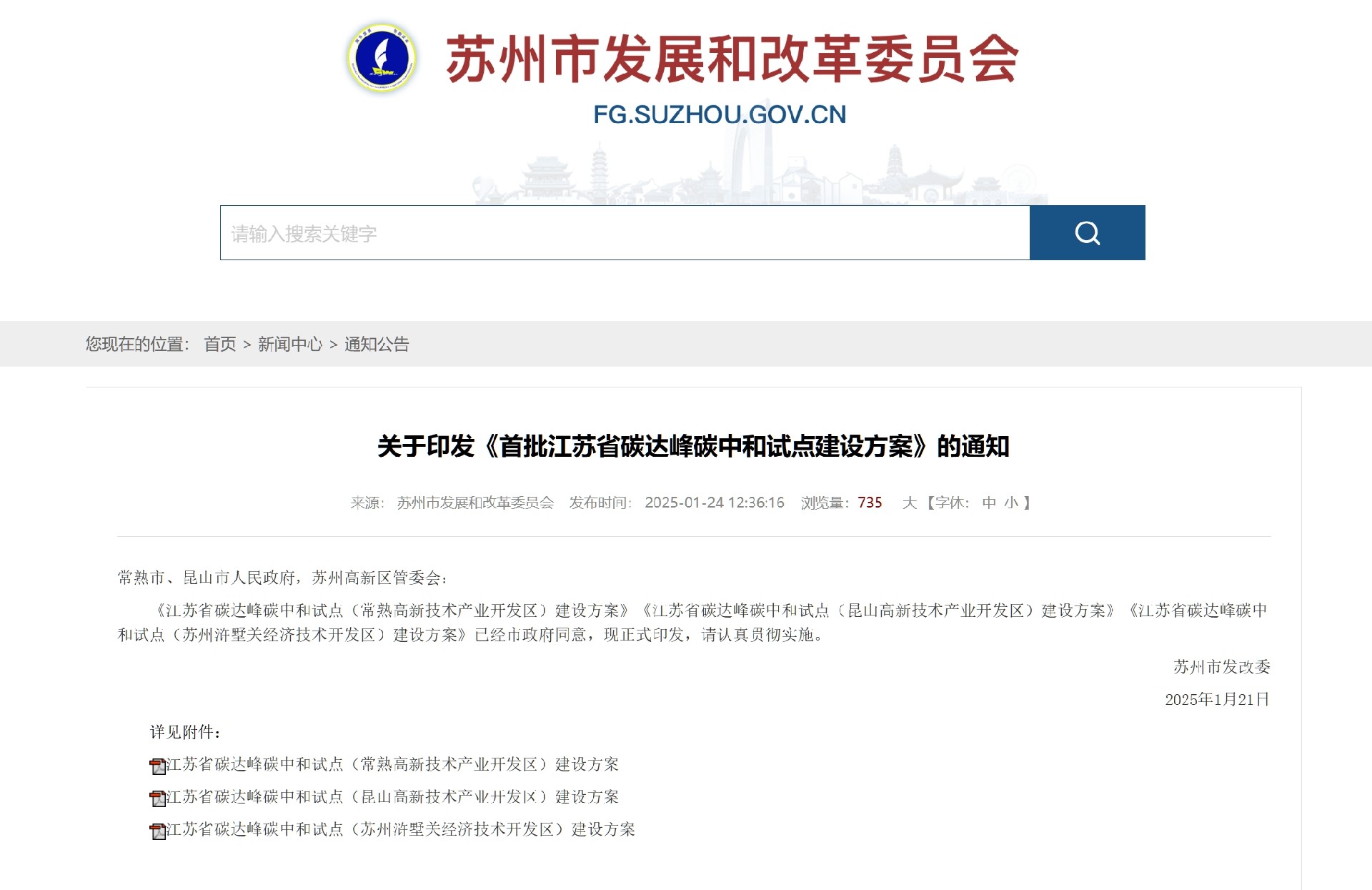Click the 735 view count number
Viewport: 1372px width, 890px height.
[x=870, y=503]
